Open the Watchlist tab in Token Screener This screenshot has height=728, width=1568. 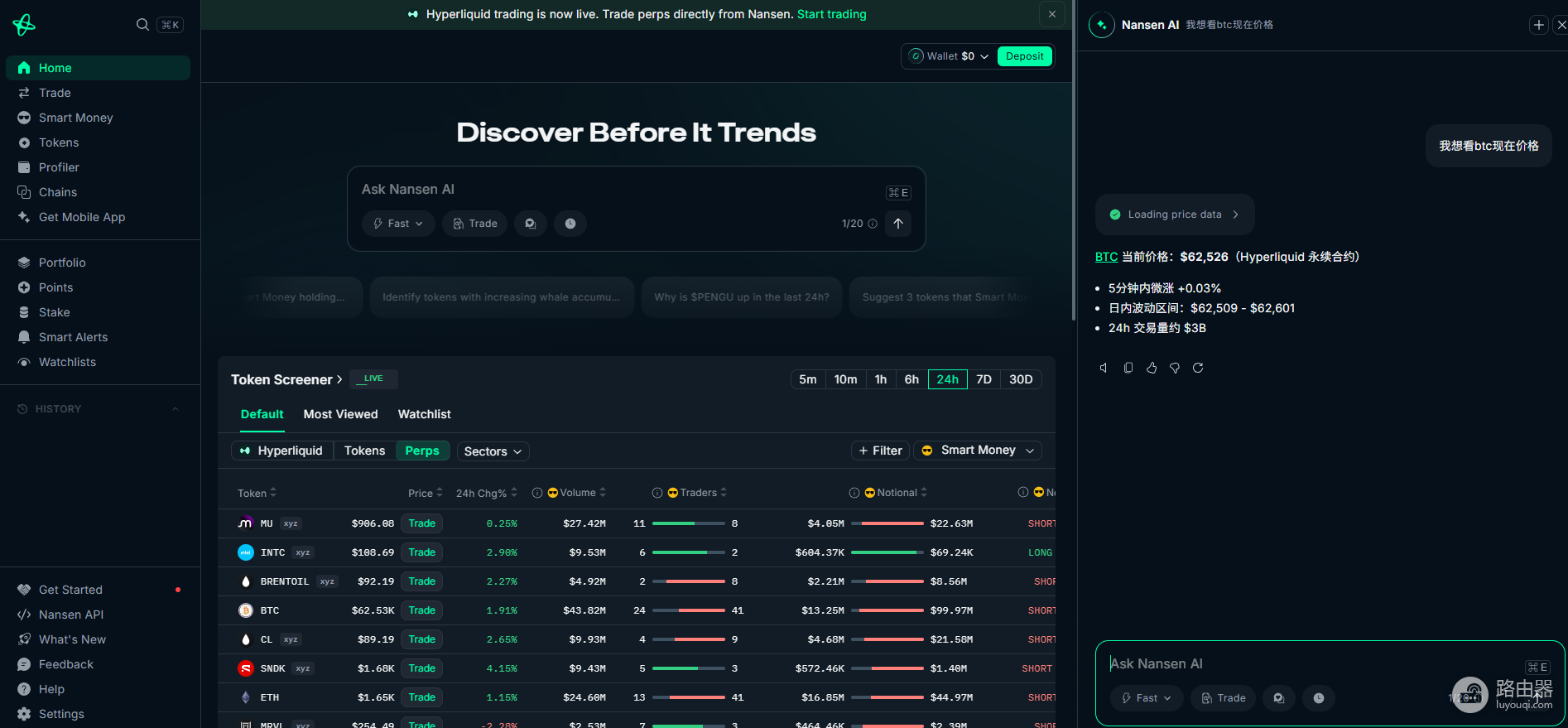[425, 414]
